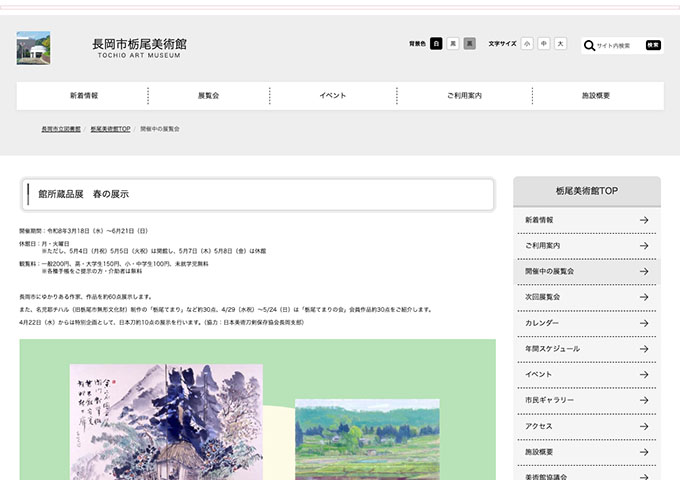Screen dimensions: 680x480
Task: Click the arrow icon beside カレンダー
Action: 644,323
